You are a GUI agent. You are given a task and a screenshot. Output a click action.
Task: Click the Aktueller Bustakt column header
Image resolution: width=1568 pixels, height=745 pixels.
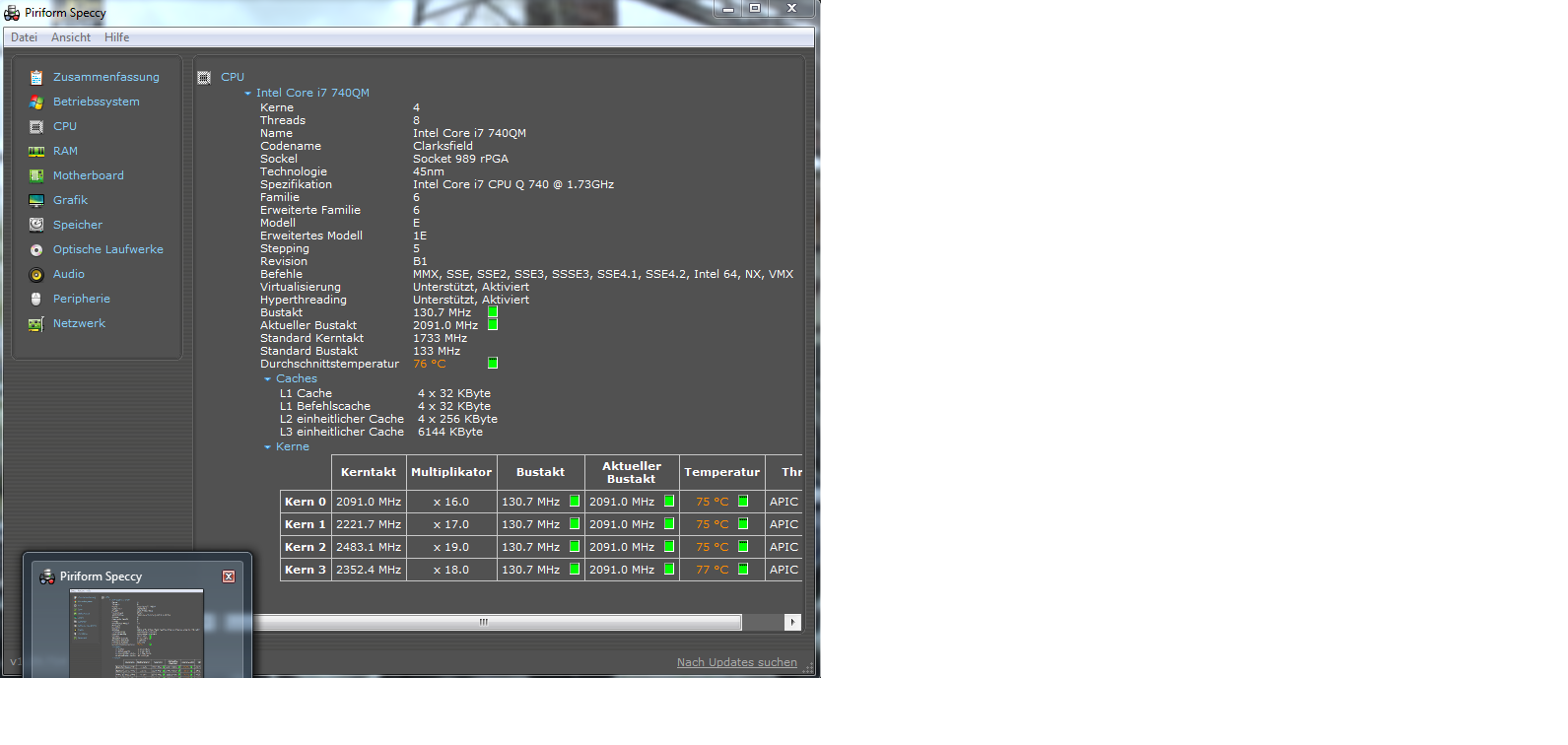click(x=632, y=472)
